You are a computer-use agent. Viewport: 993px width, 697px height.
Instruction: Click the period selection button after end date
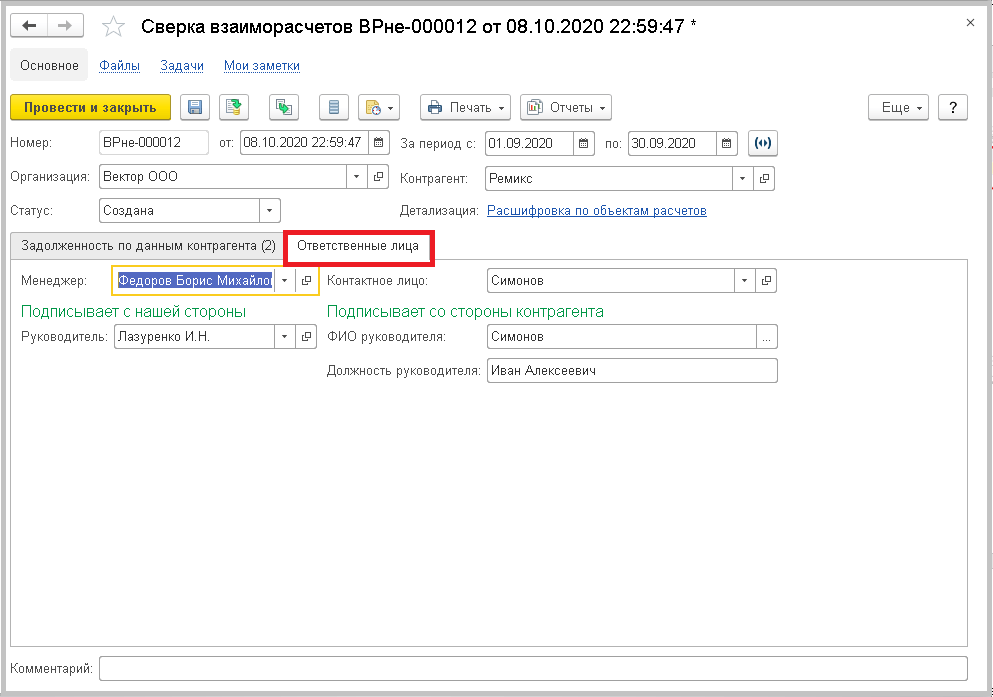763,143
